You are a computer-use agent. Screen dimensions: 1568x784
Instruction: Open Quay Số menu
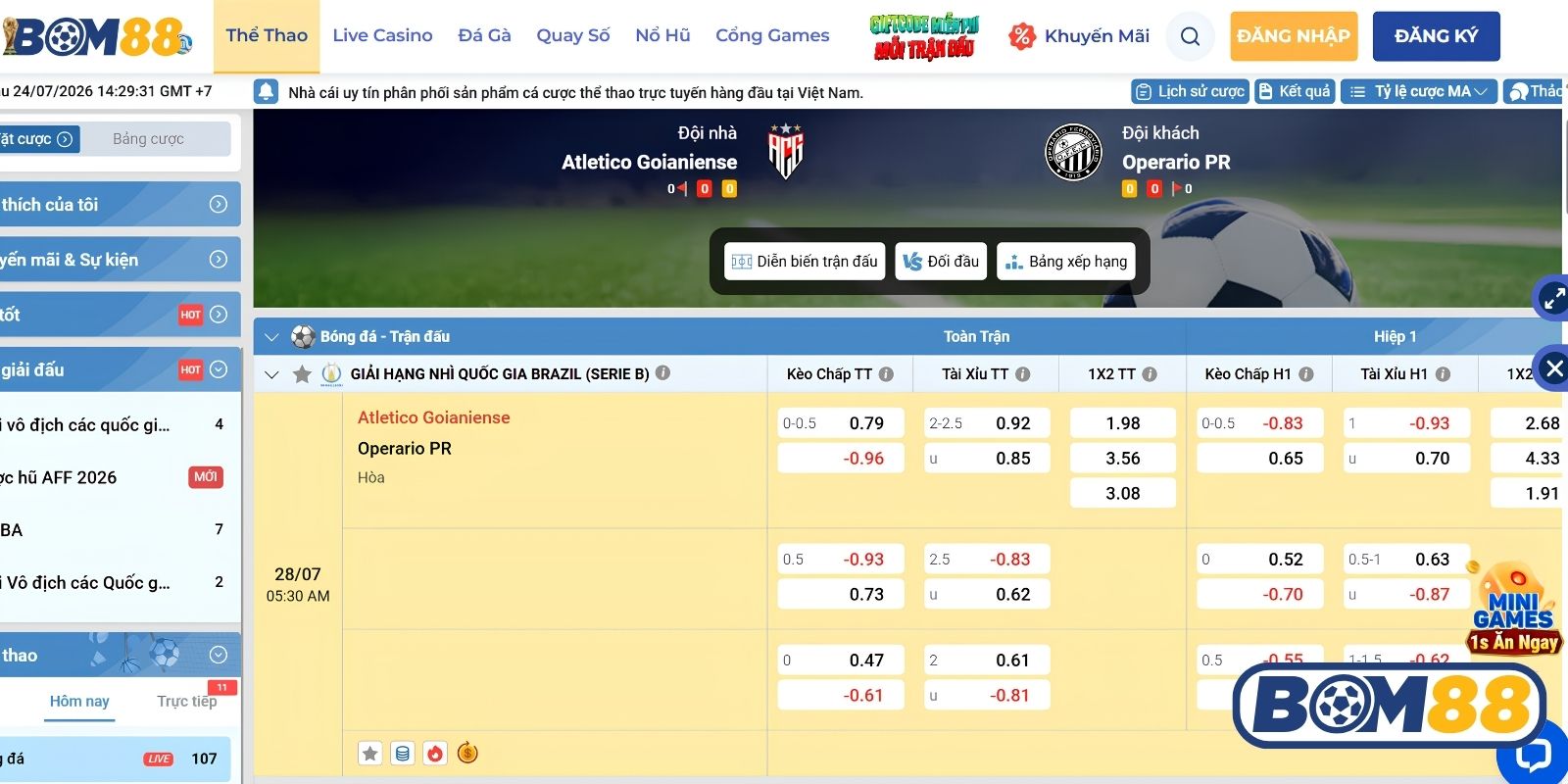click(572, 35)
